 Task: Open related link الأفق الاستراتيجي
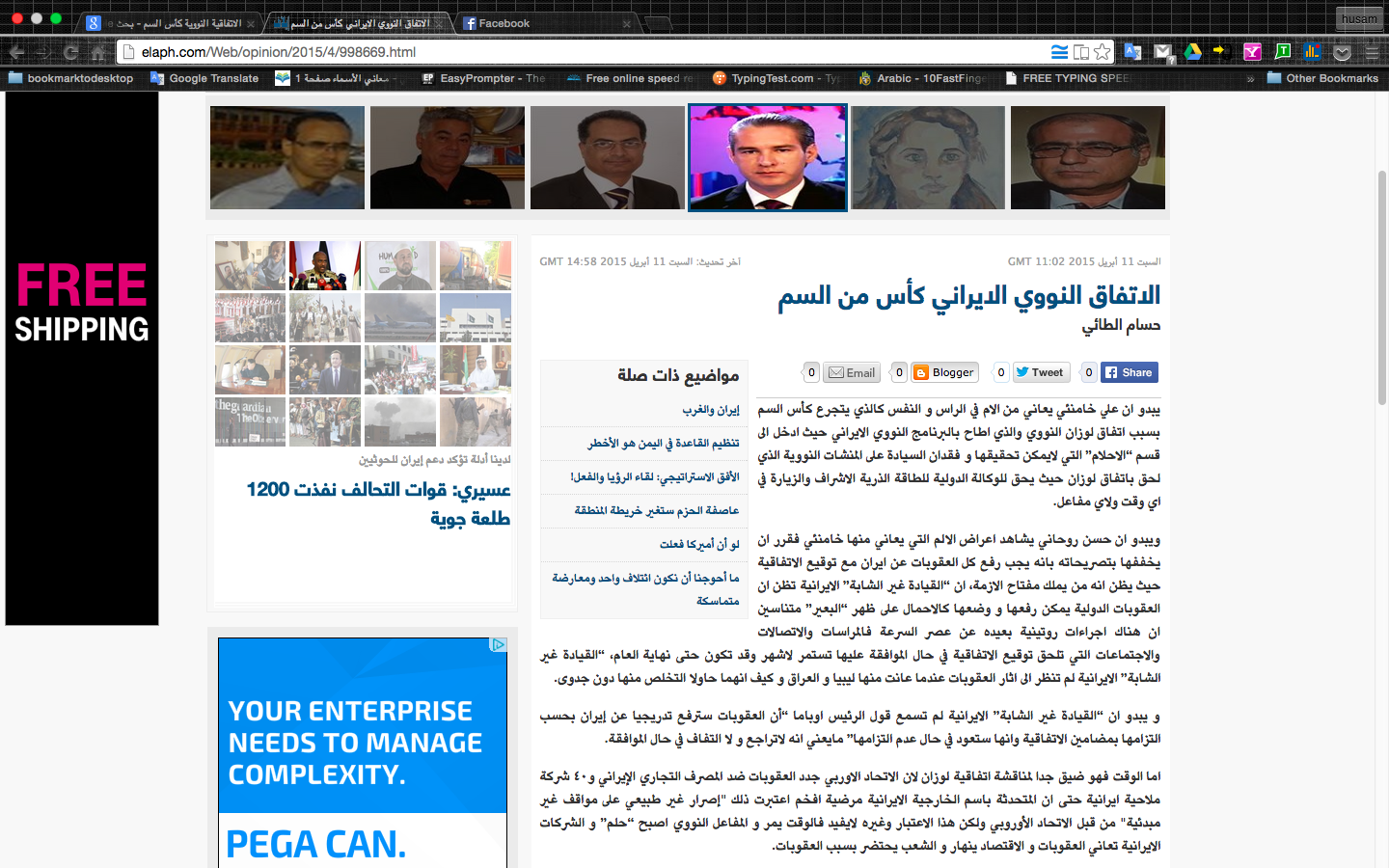point(655,477)
